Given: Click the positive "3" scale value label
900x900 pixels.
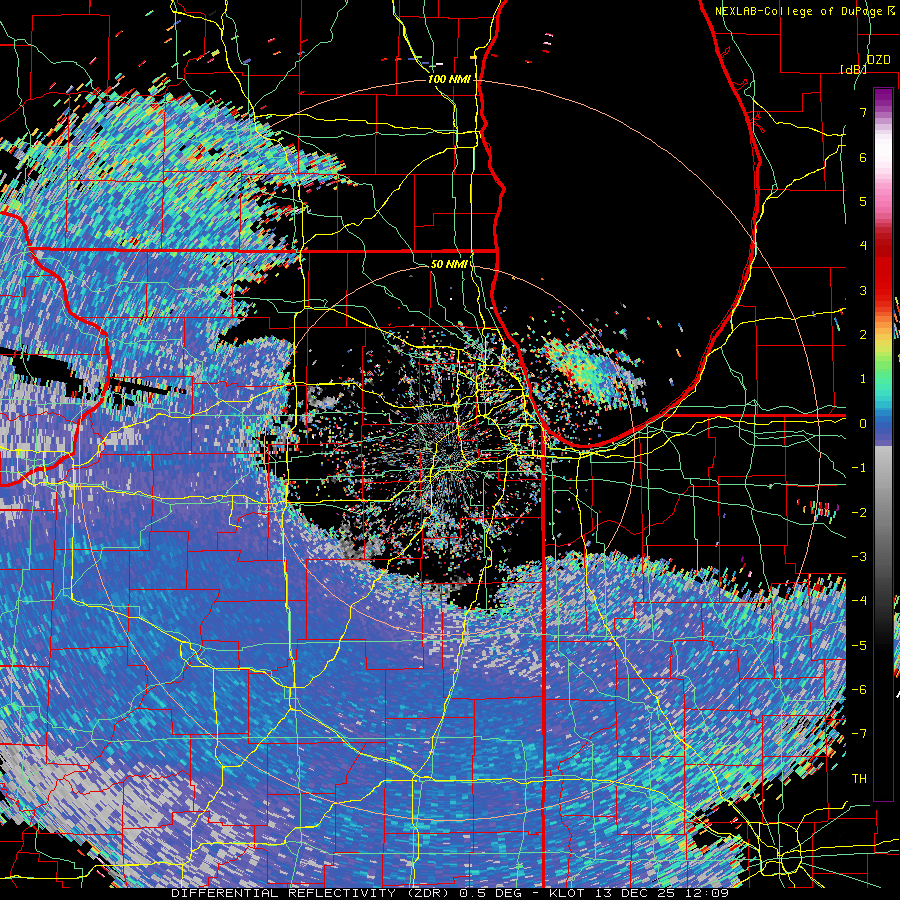Looking at the screenshot, I should coord(863,290).
